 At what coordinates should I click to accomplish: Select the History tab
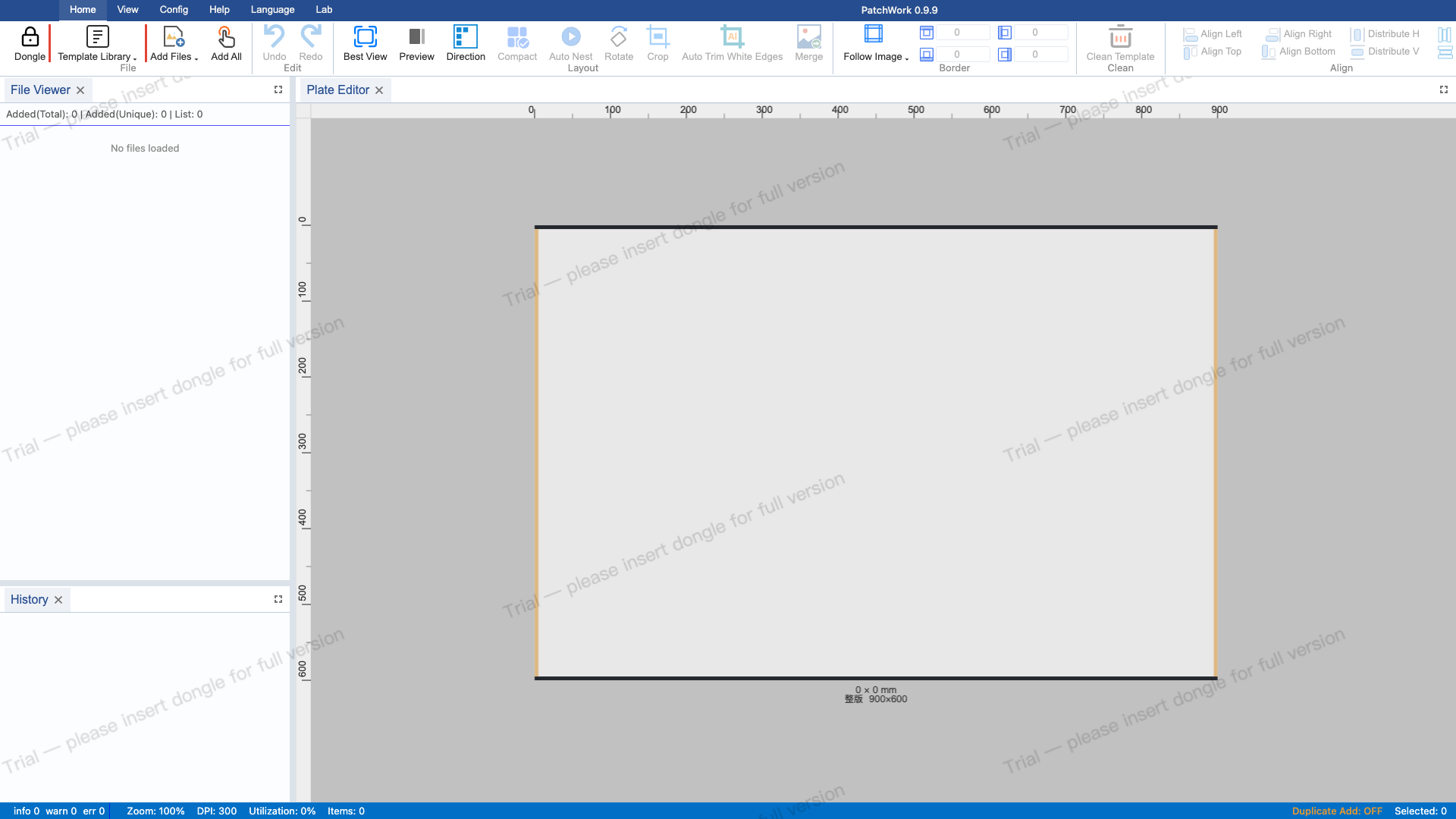[x=29, y=599]
